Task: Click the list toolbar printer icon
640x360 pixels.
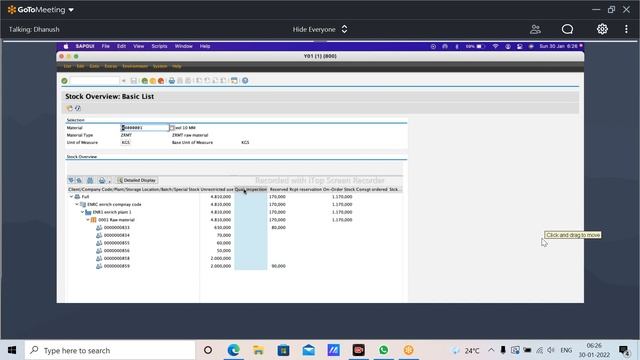Action: point(102,180)
